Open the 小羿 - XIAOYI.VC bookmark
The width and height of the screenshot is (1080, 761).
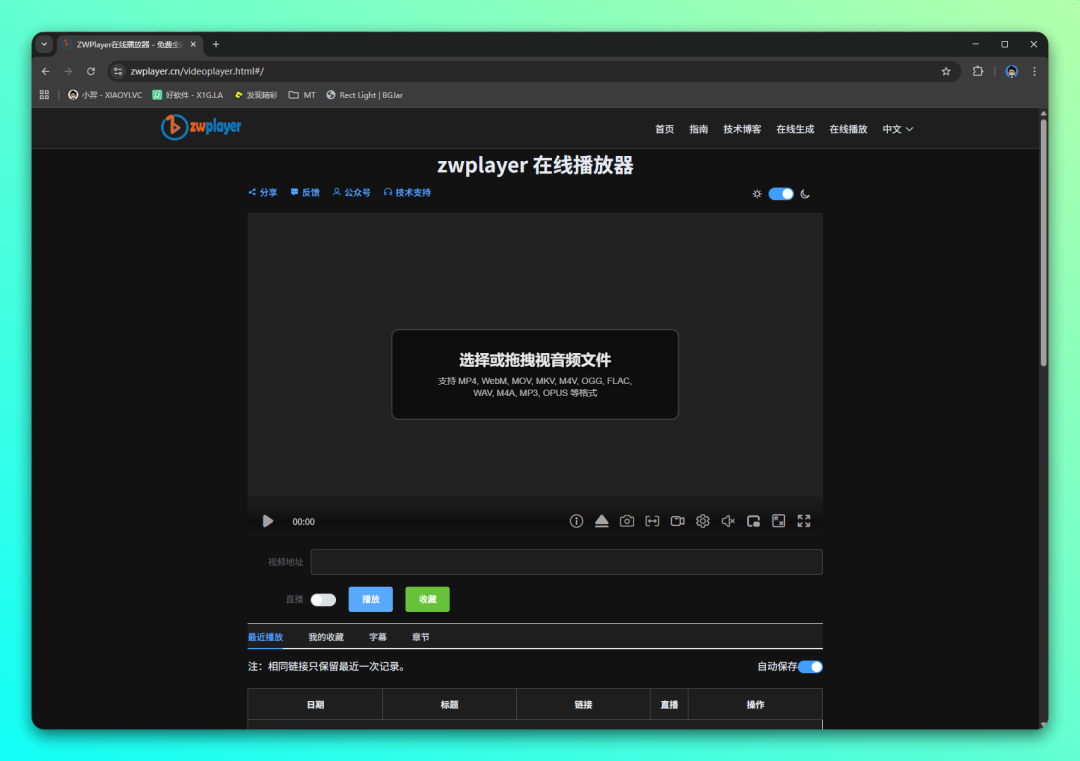coord(105,95)
